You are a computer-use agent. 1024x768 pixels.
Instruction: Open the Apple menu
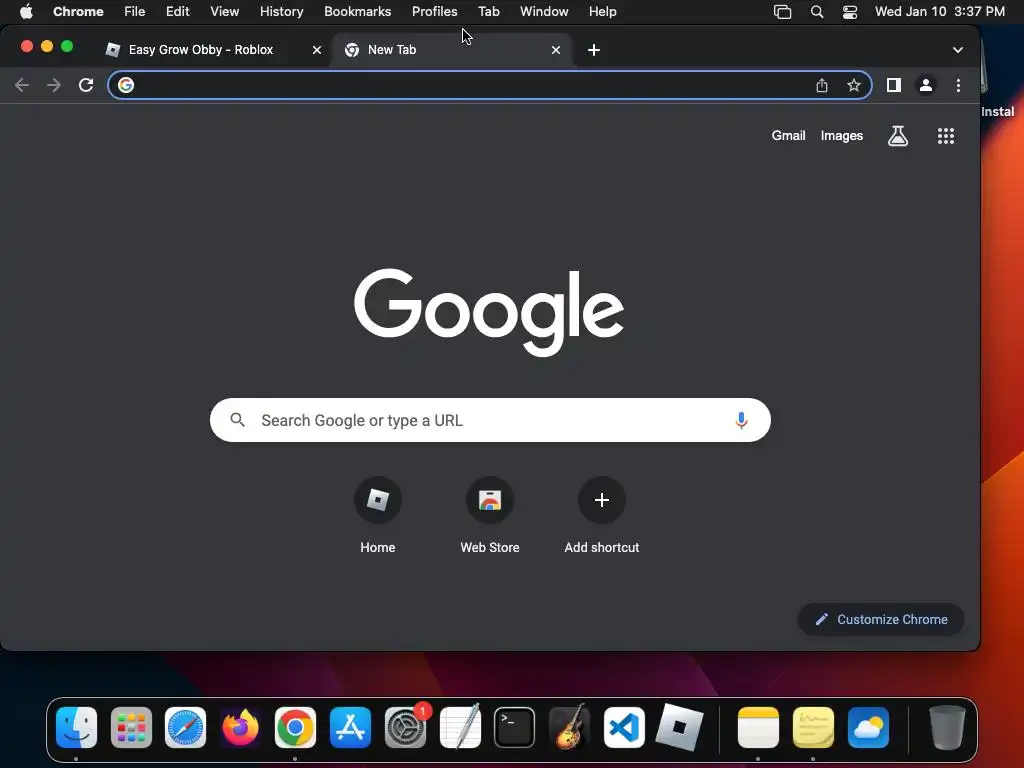(26, 11)
